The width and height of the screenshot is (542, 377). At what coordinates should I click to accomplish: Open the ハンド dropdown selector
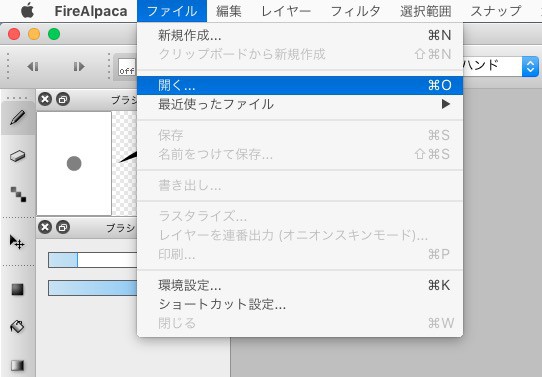coord(501,66)
